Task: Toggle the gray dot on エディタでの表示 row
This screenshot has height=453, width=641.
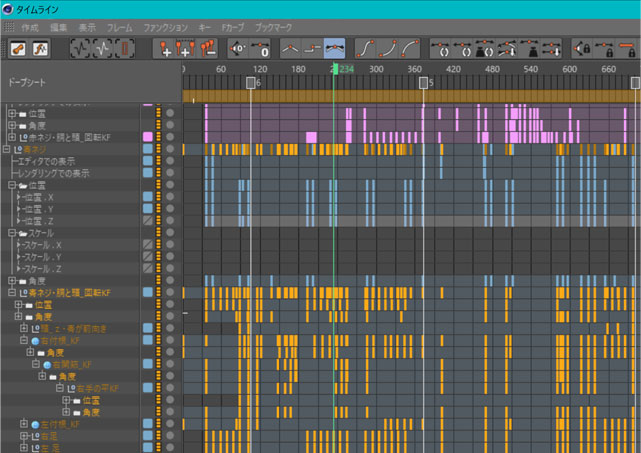Action: (x=170, y=160)
